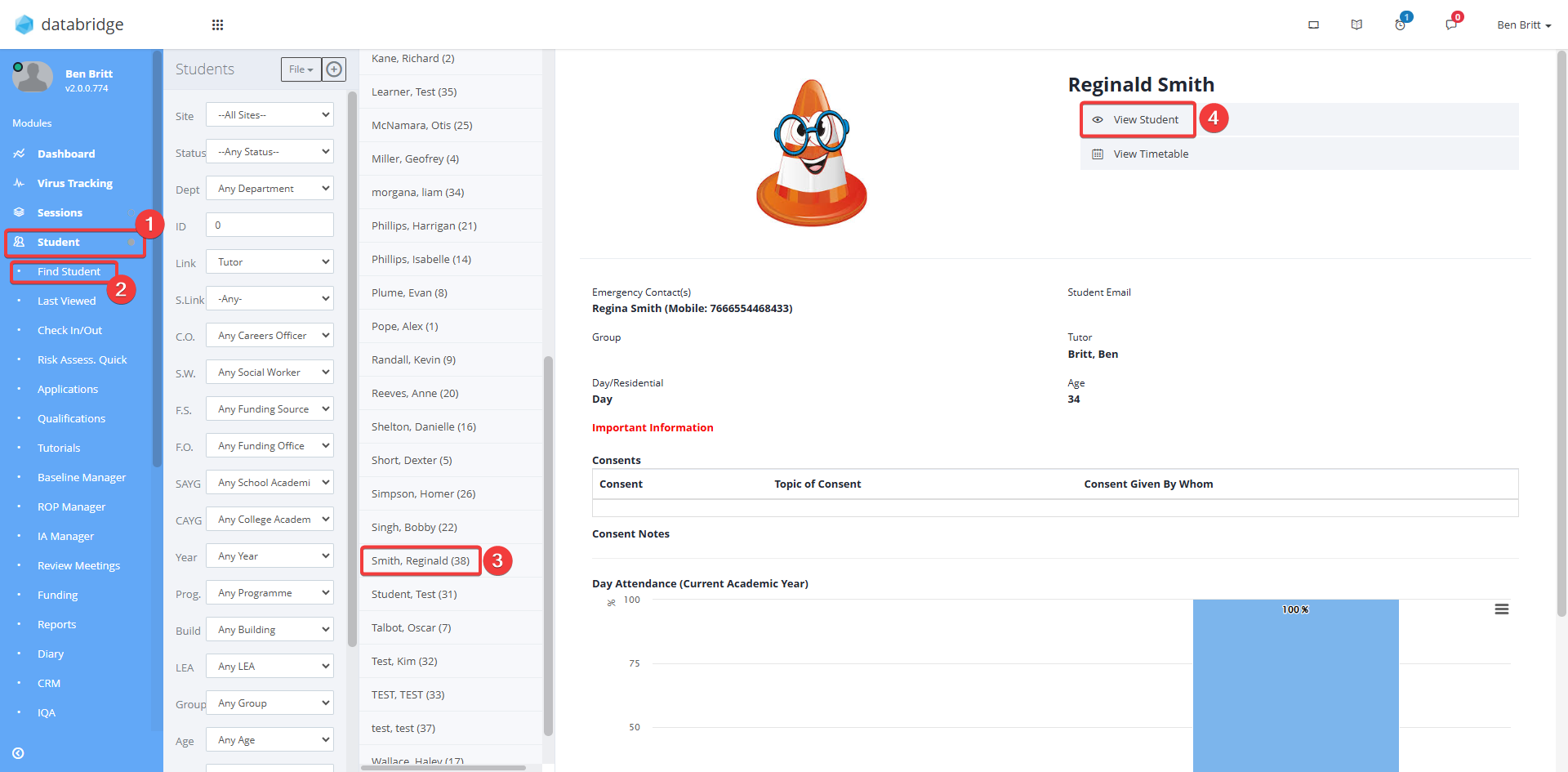Select Pope, Alex (1) in student list

451,326
